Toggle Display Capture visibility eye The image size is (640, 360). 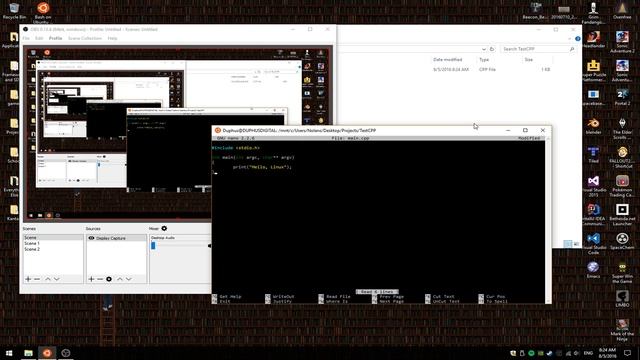click(91, 238)
